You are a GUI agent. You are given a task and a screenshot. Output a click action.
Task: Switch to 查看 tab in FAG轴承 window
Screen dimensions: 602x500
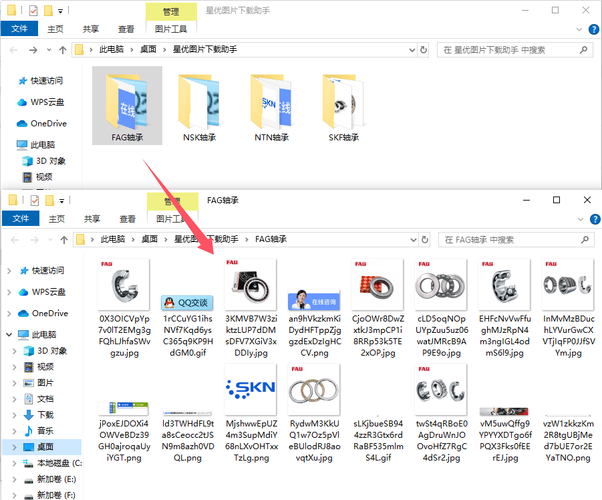pyautogui.click(x=127, y=218)
